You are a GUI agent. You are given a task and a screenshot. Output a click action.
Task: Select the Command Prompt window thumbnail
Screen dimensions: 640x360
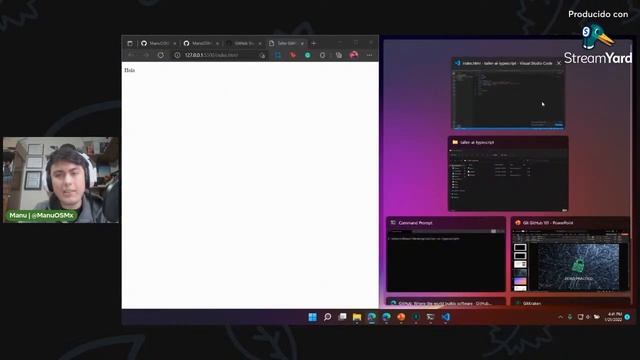(x=446, y=254)
